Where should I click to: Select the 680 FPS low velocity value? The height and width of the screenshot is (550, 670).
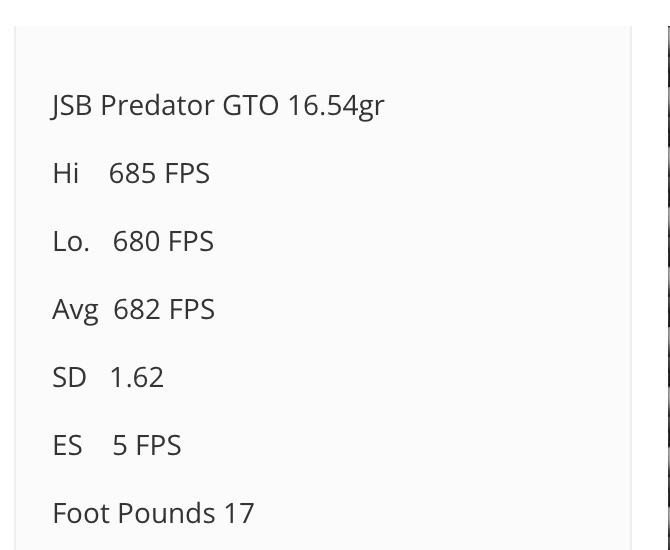pyautogui.click(x=163, y=241)
